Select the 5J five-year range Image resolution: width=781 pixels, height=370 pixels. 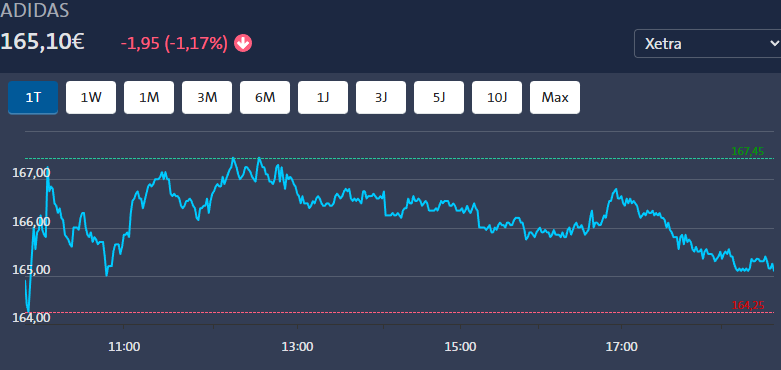[x=439, y=98]
